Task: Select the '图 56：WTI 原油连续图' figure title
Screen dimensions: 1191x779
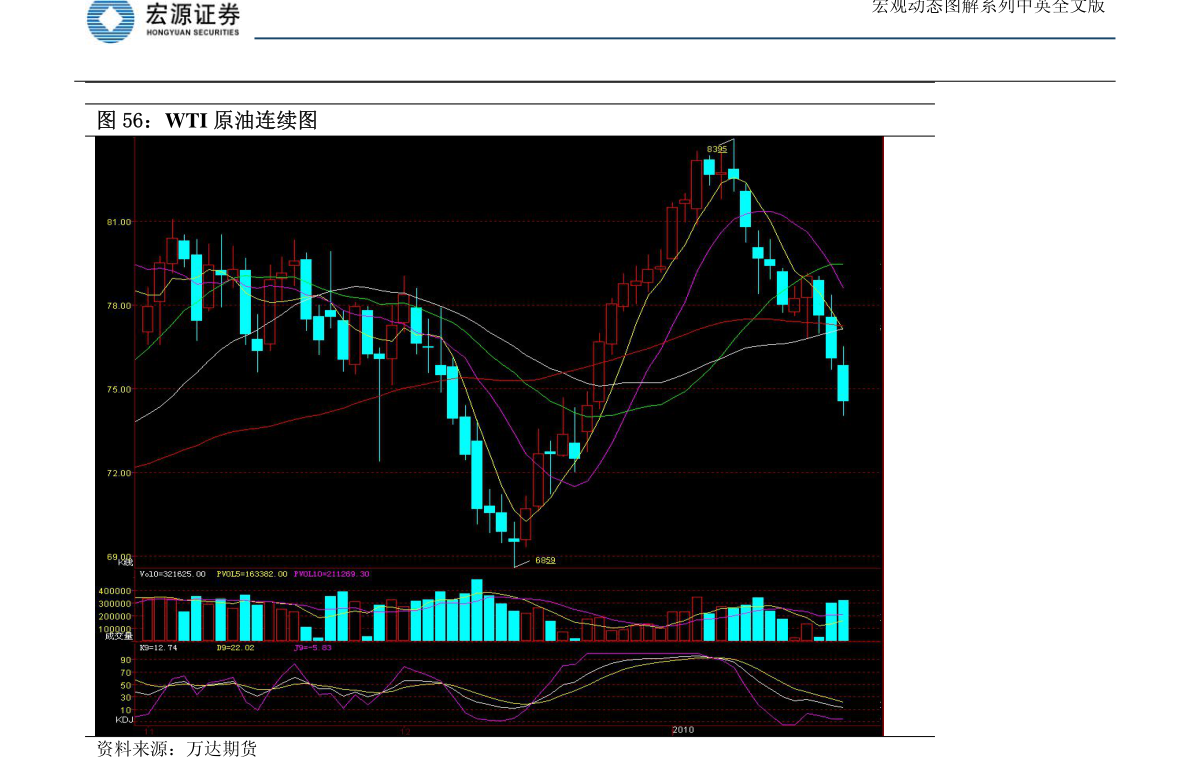Action: coord(207,120)
